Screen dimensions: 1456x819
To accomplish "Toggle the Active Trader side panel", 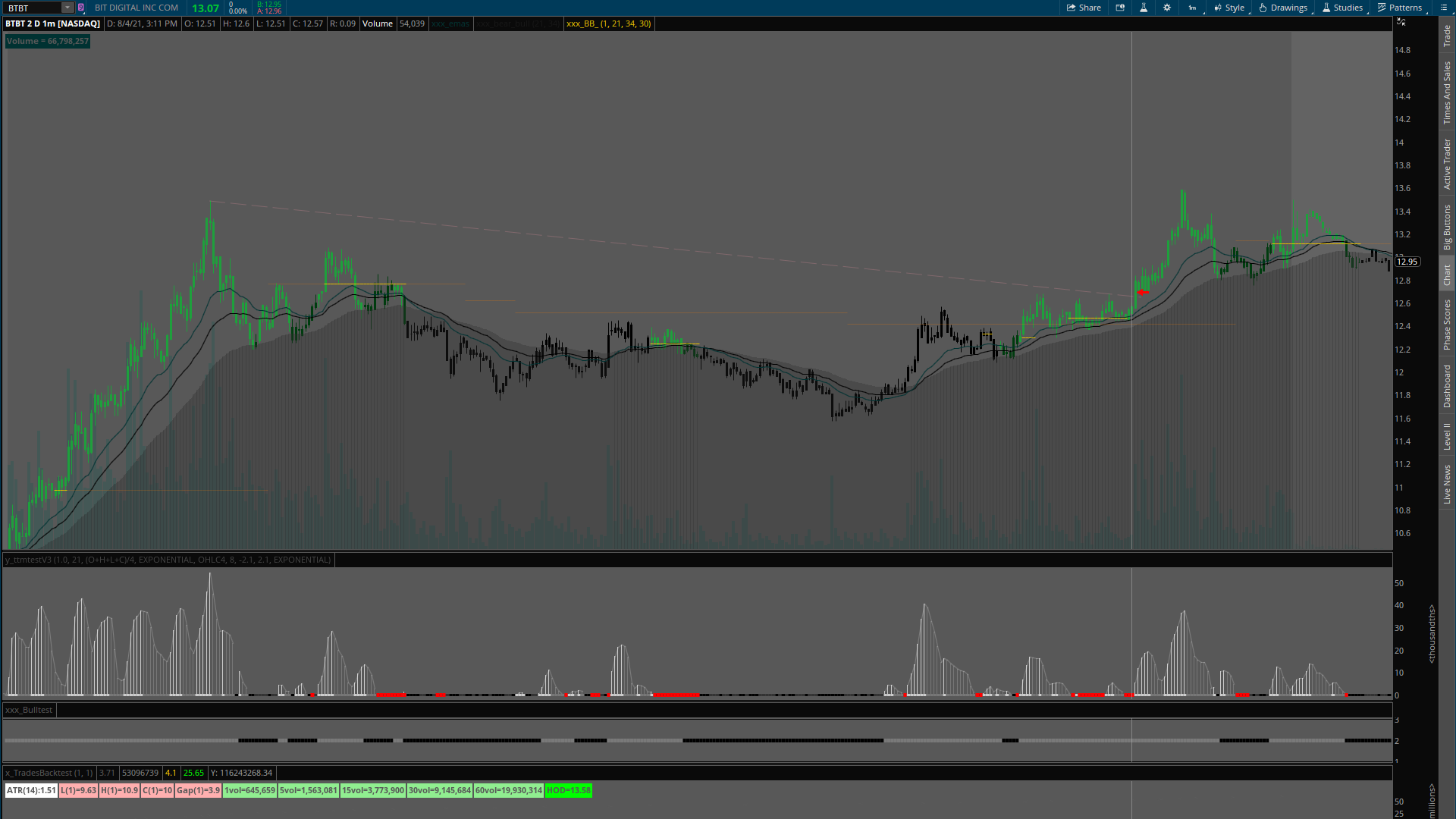I will [1447, 164].
